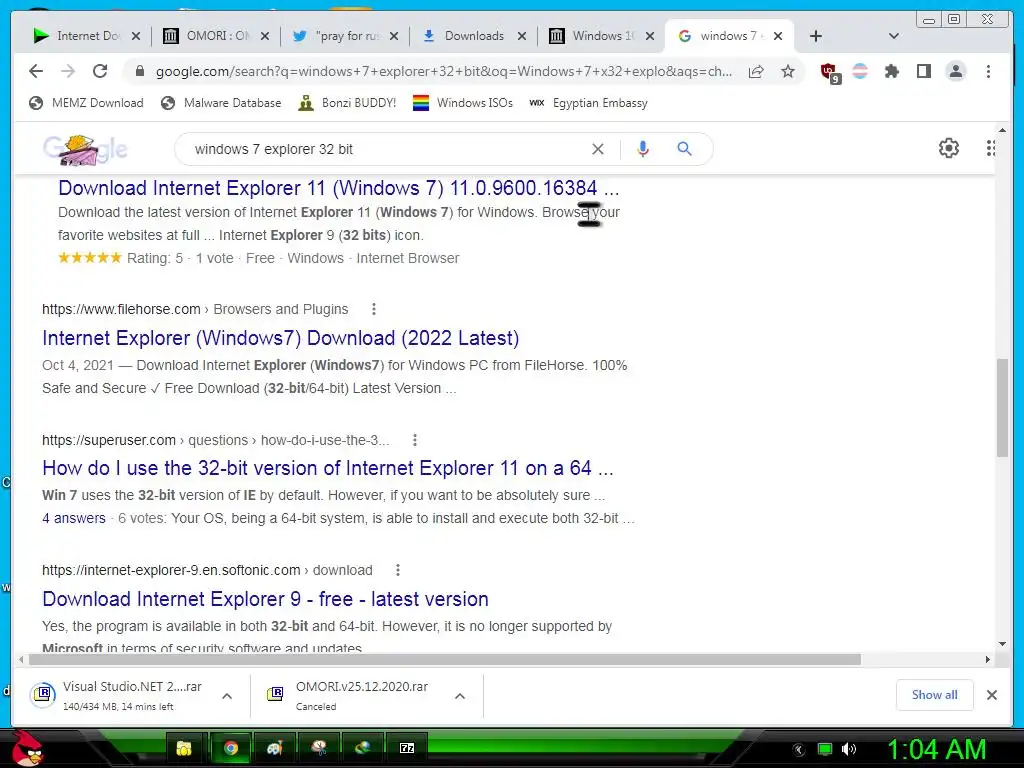Click the vertical page scrollbar thumb
Image resolution: width=1024 pixels, height=768 pixels.
[1002, 408]
